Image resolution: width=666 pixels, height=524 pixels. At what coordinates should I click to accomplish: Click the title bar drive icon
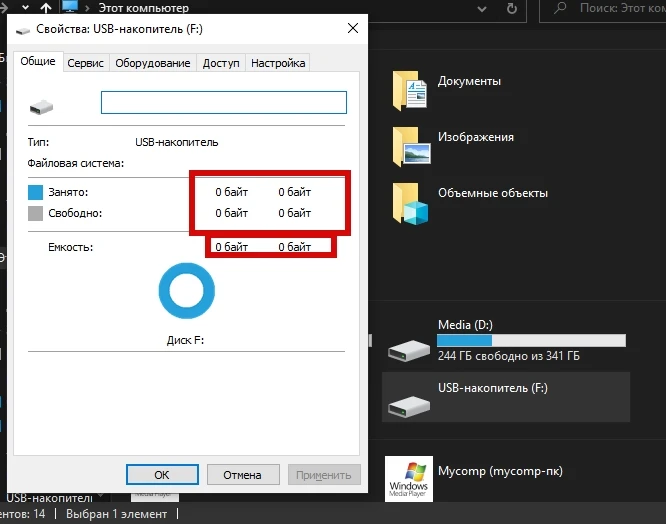(x=23, y=30)
